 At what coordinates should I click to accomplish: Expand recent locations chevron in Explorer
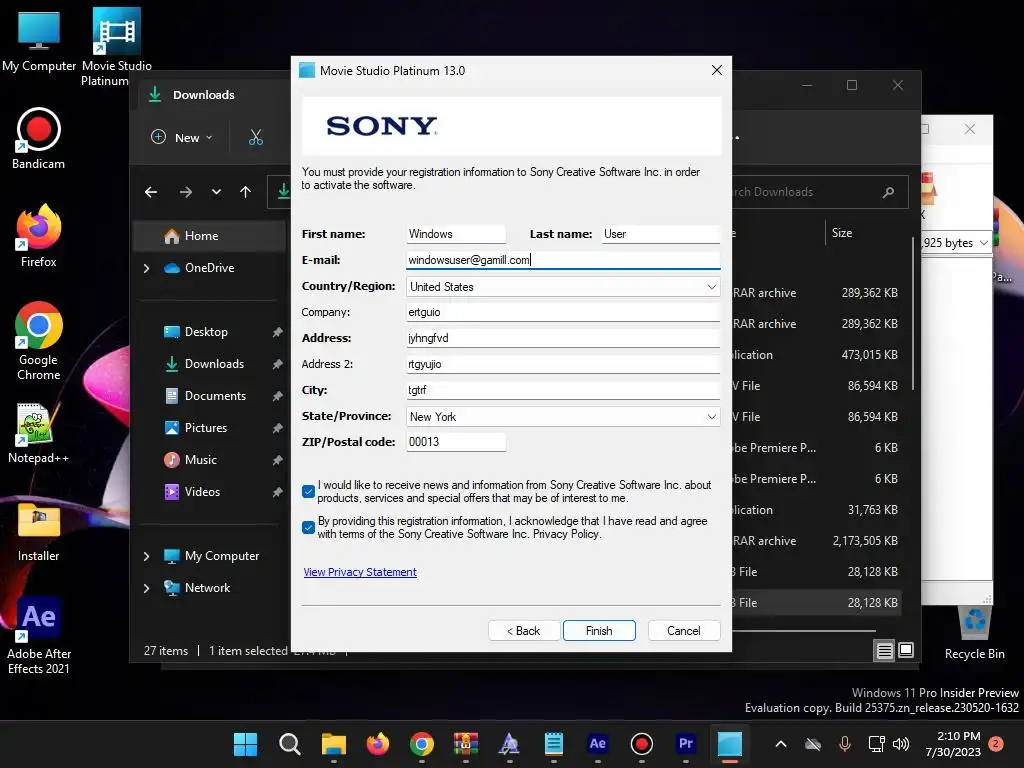click(x=216, y=192)
